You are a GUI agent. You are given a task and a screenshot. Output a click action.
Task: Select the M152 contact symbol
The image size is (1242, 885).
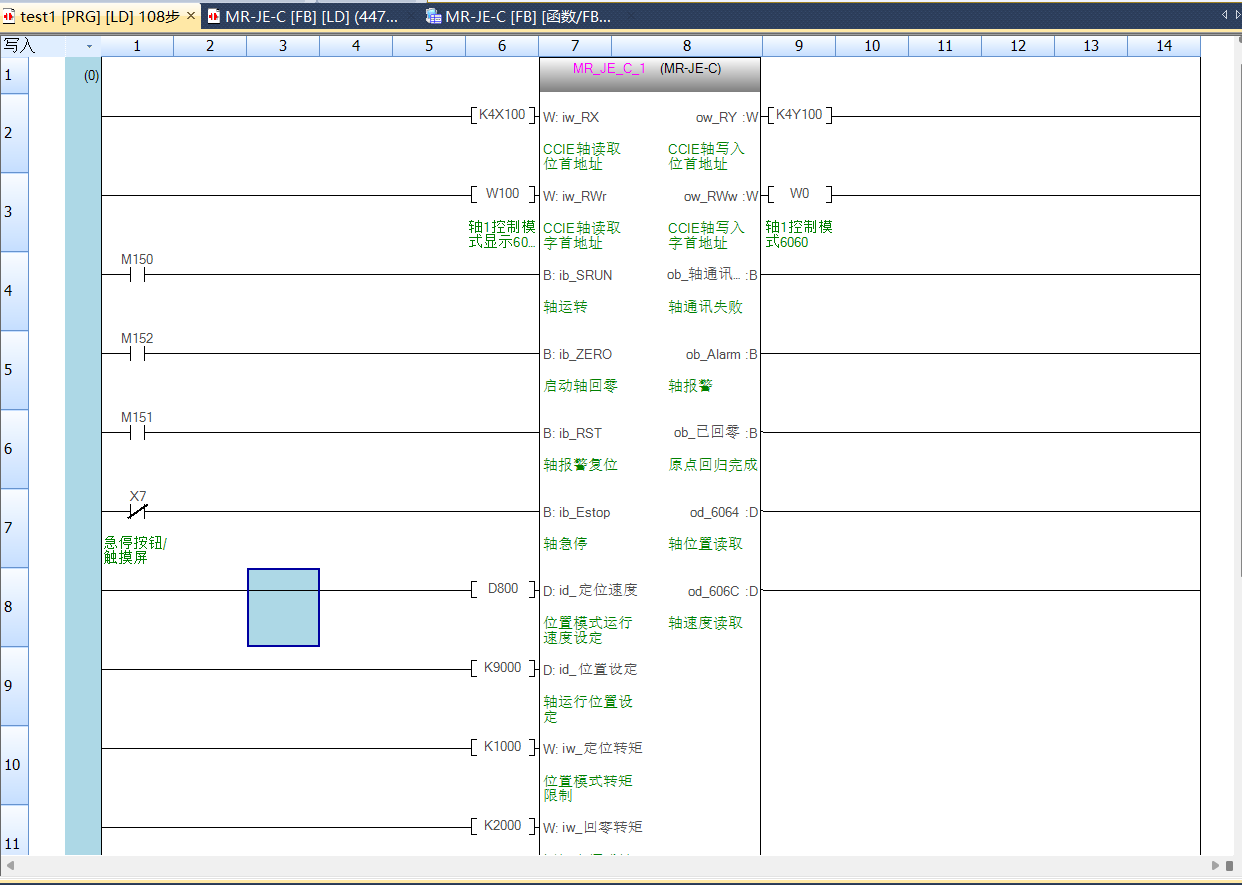(x=137, y=354)
